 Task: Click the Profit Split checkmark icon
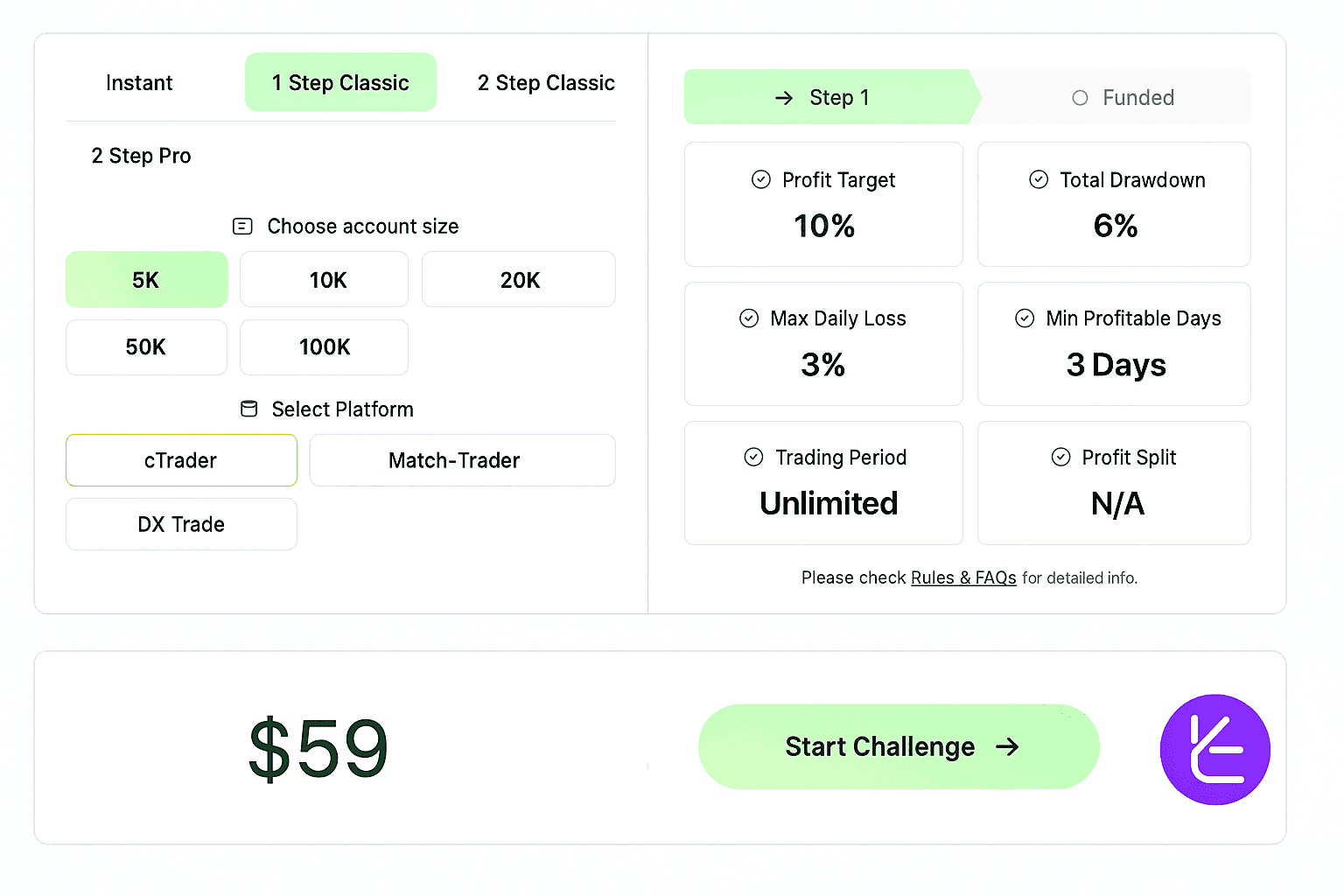(x=1060, y=457)
